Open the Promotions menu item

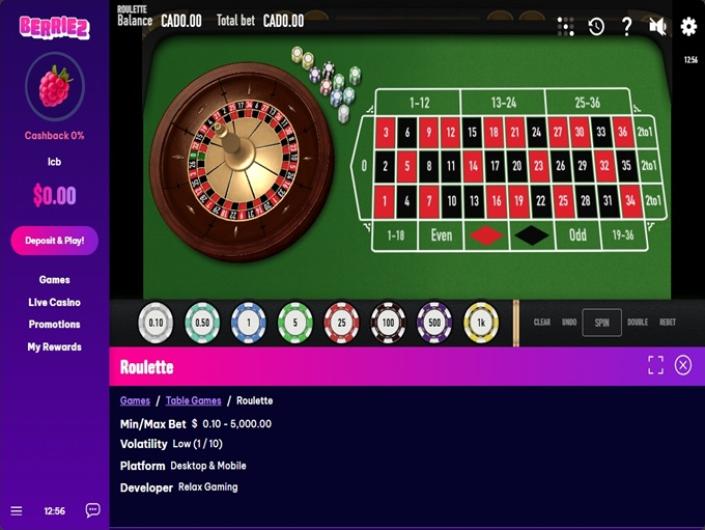click(x=54, y=324)
